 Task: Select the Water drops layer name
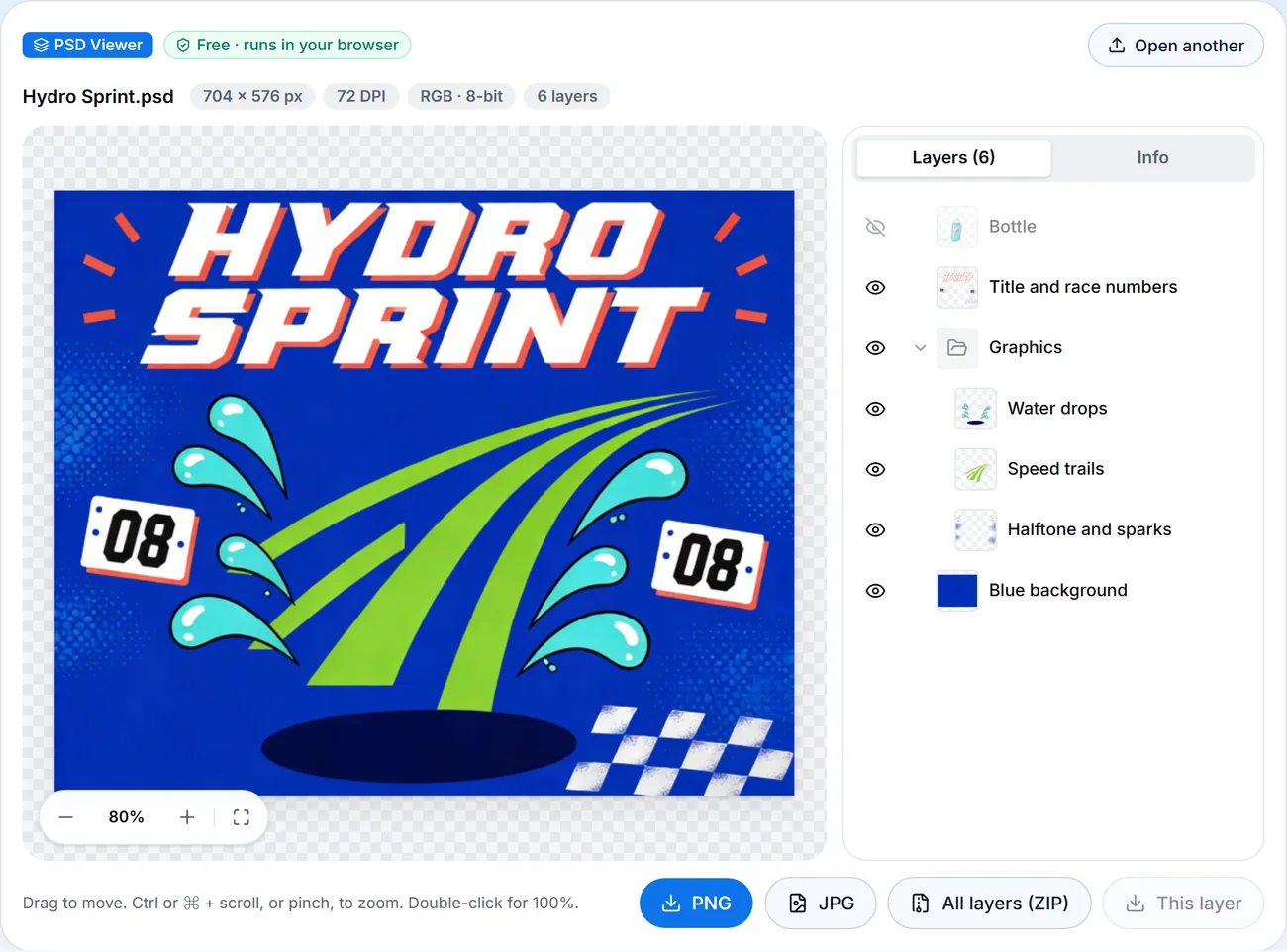pos(1057,409)
